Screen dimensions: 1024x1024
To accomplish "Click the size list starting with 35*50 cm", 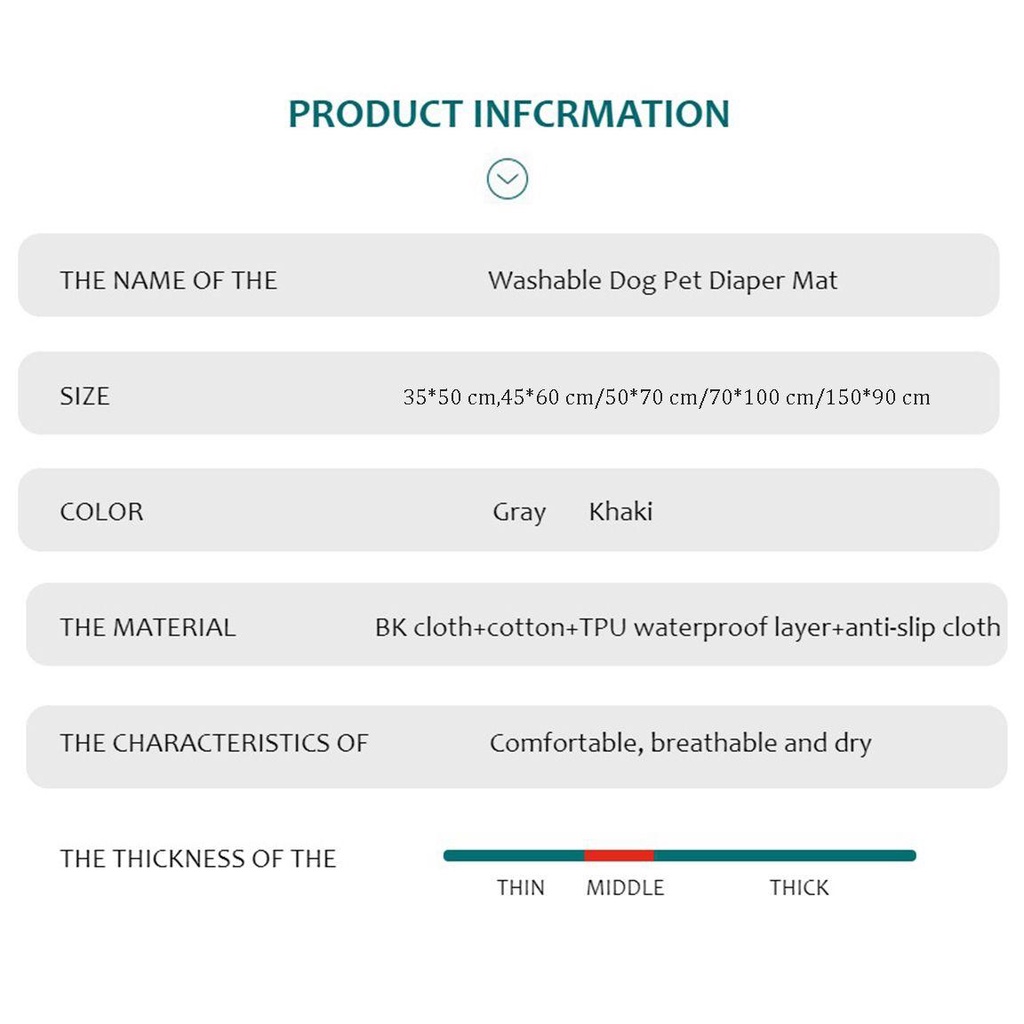I will coord(666,397).
